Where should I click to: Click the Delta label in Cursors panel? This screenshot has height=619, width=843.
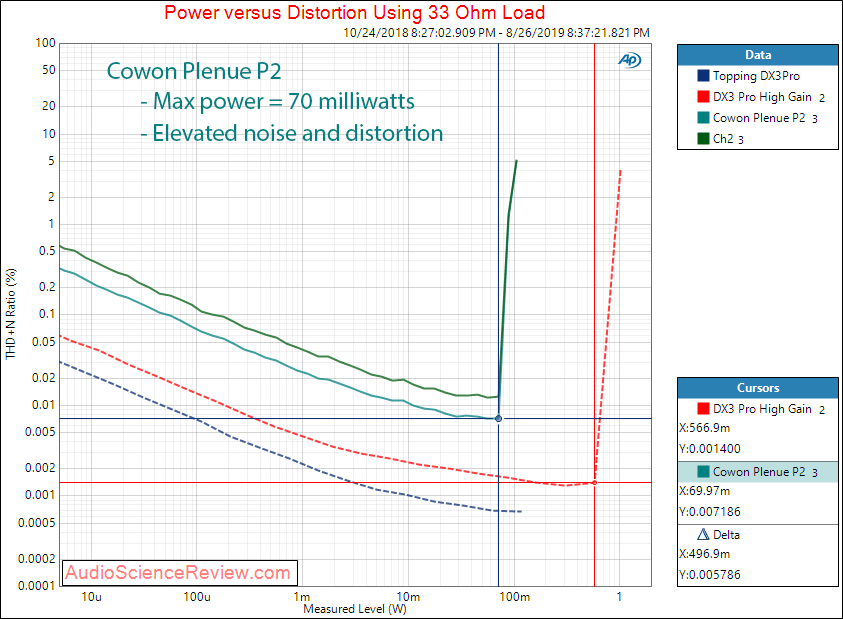(726, 535)
